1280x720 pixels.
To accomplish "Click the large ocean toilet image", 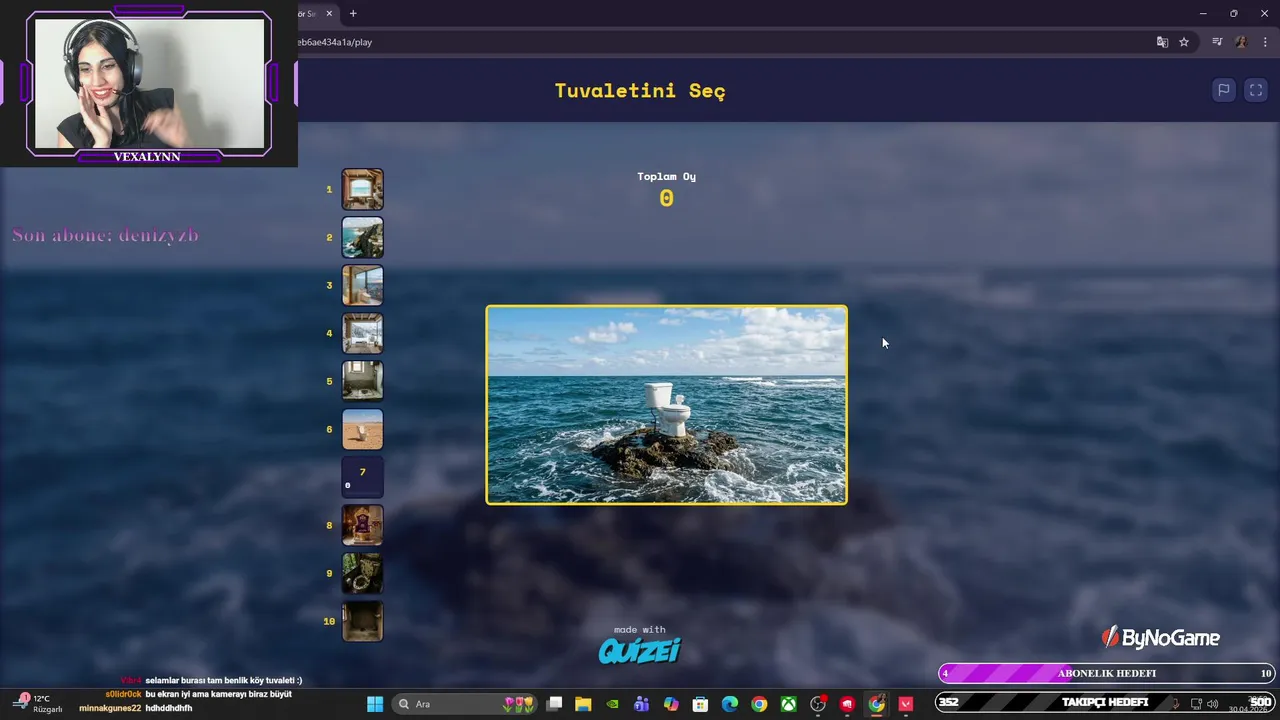I will click(666, 404).
